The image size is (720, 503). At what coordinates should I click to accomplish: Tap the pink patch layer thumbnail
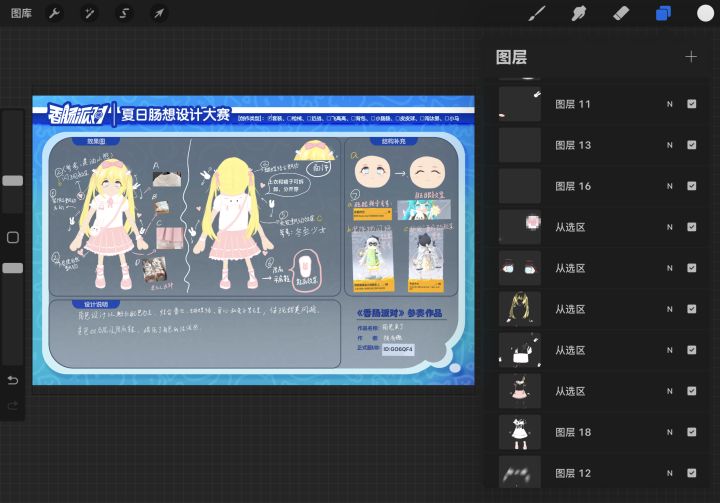520,227
